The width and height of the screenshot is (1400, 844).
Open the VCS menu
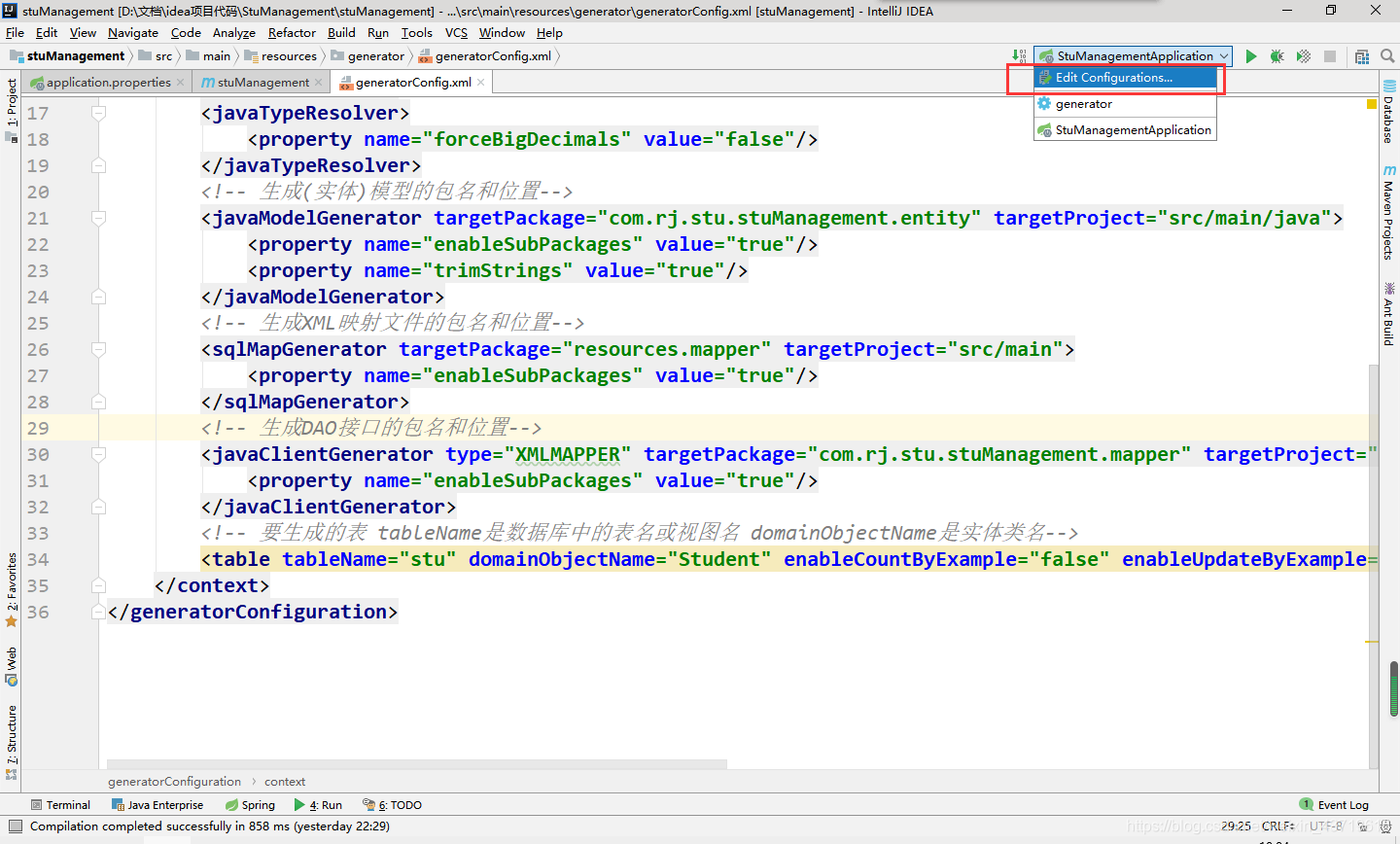456,32
